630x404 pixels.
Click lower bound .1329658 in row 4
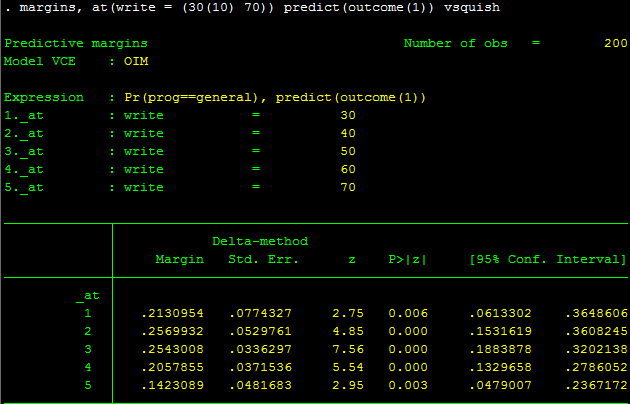[x=500, y=367]
